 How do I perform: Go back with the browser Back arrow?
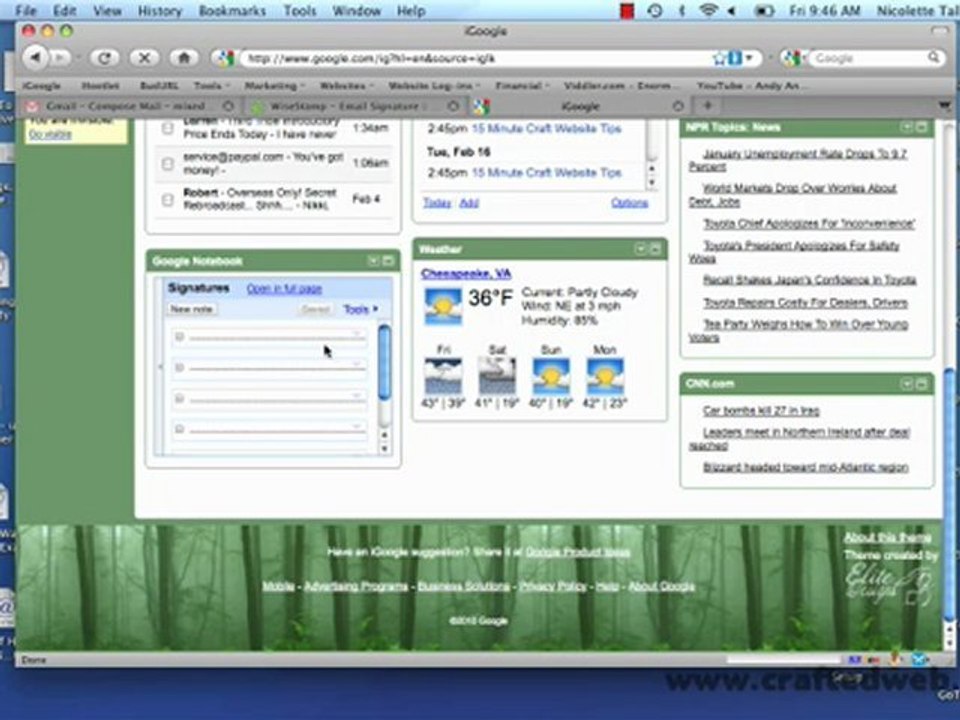click(x=36, y=58)
